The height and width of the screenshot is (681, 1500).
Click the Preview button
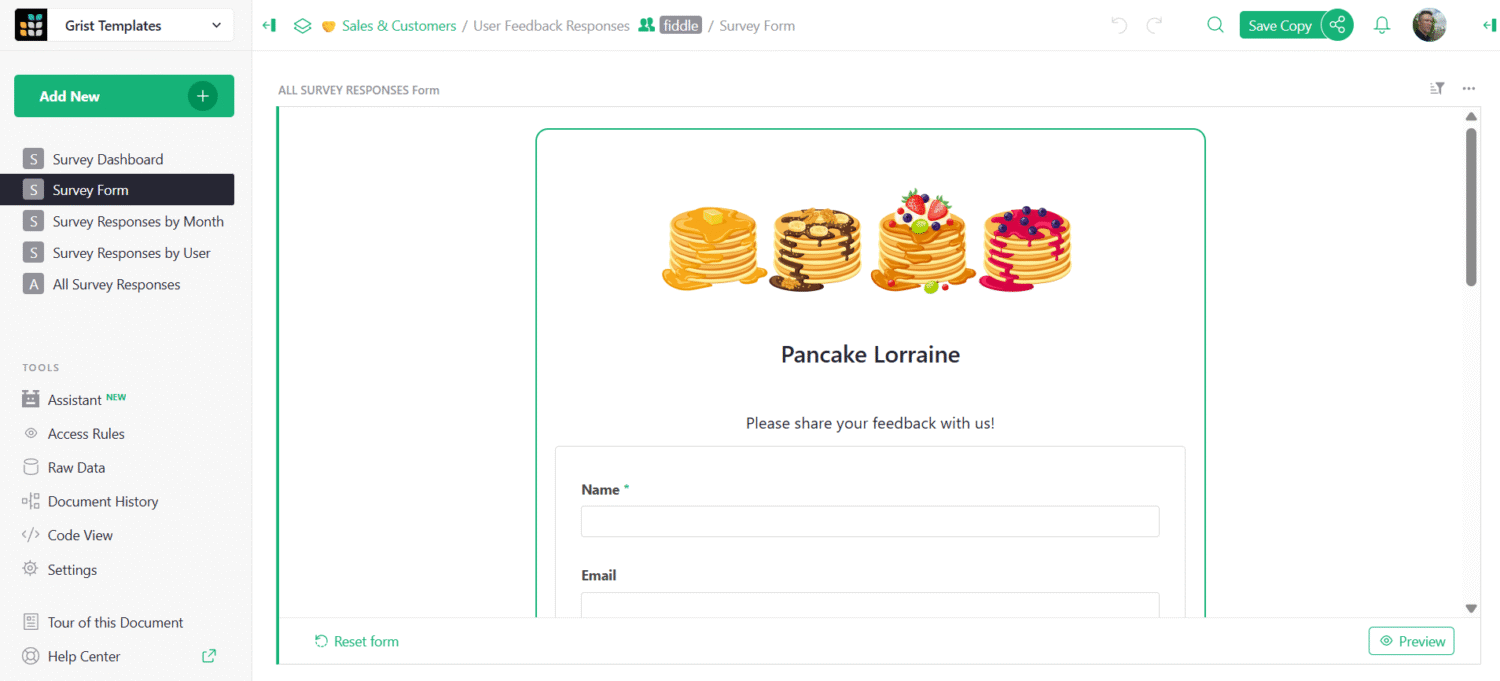[x=1411, y=641]
